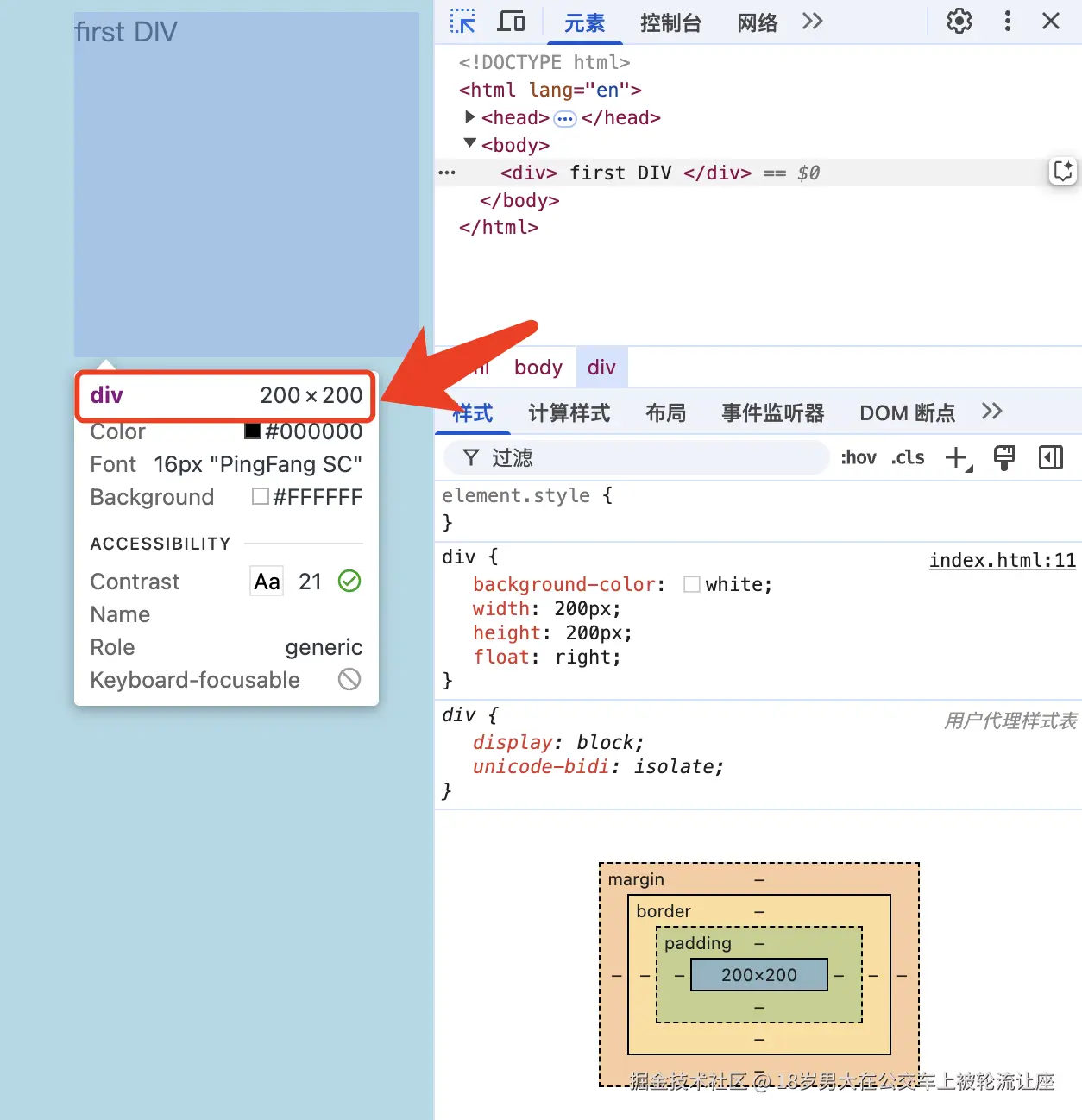Click the green contrast check icon
This screenshot has height=1120, width=1082.
click(349, 582)
